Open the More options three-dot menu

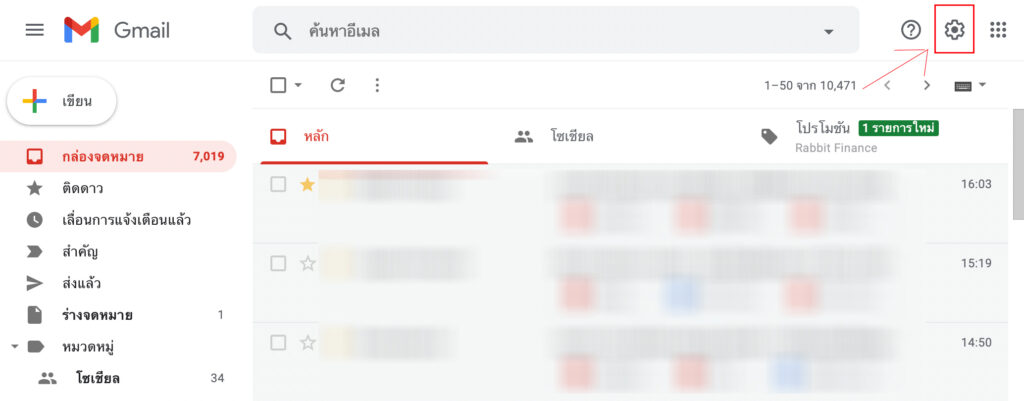point(376,85)
